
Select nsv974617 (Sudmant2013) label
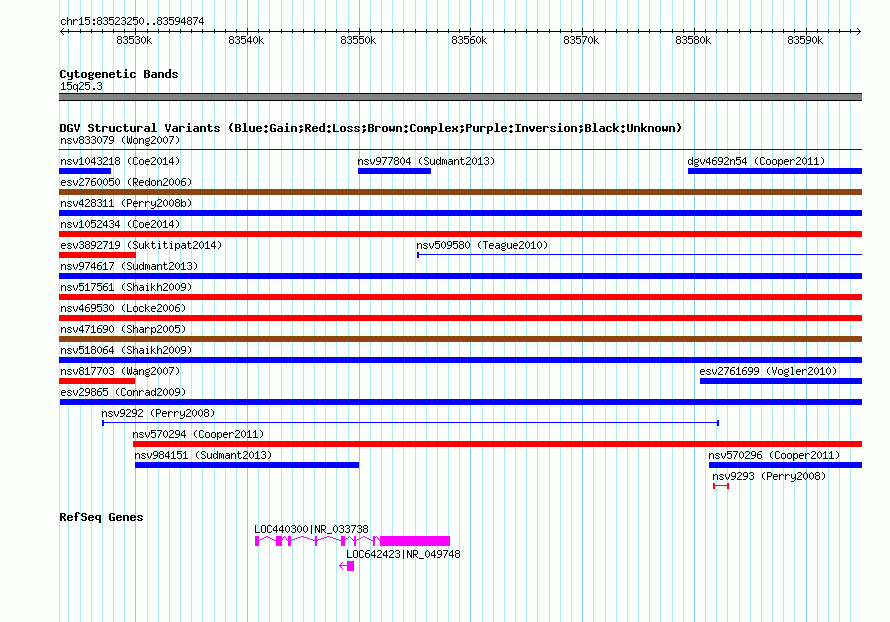pyautogui.click(x=129, y=266)
